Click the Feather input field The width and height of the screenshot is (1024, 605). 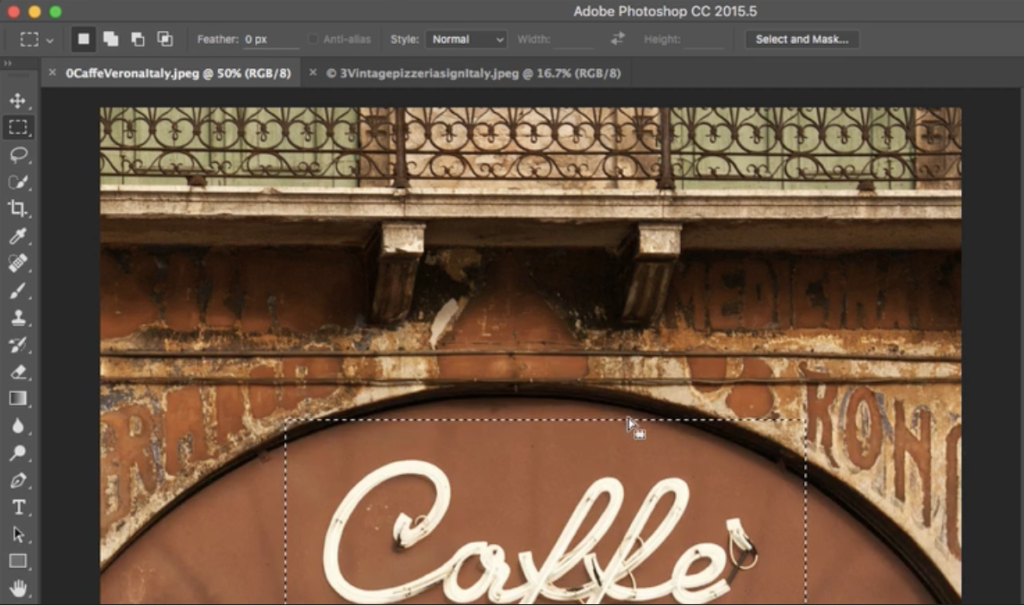click(x=271, y=39)
